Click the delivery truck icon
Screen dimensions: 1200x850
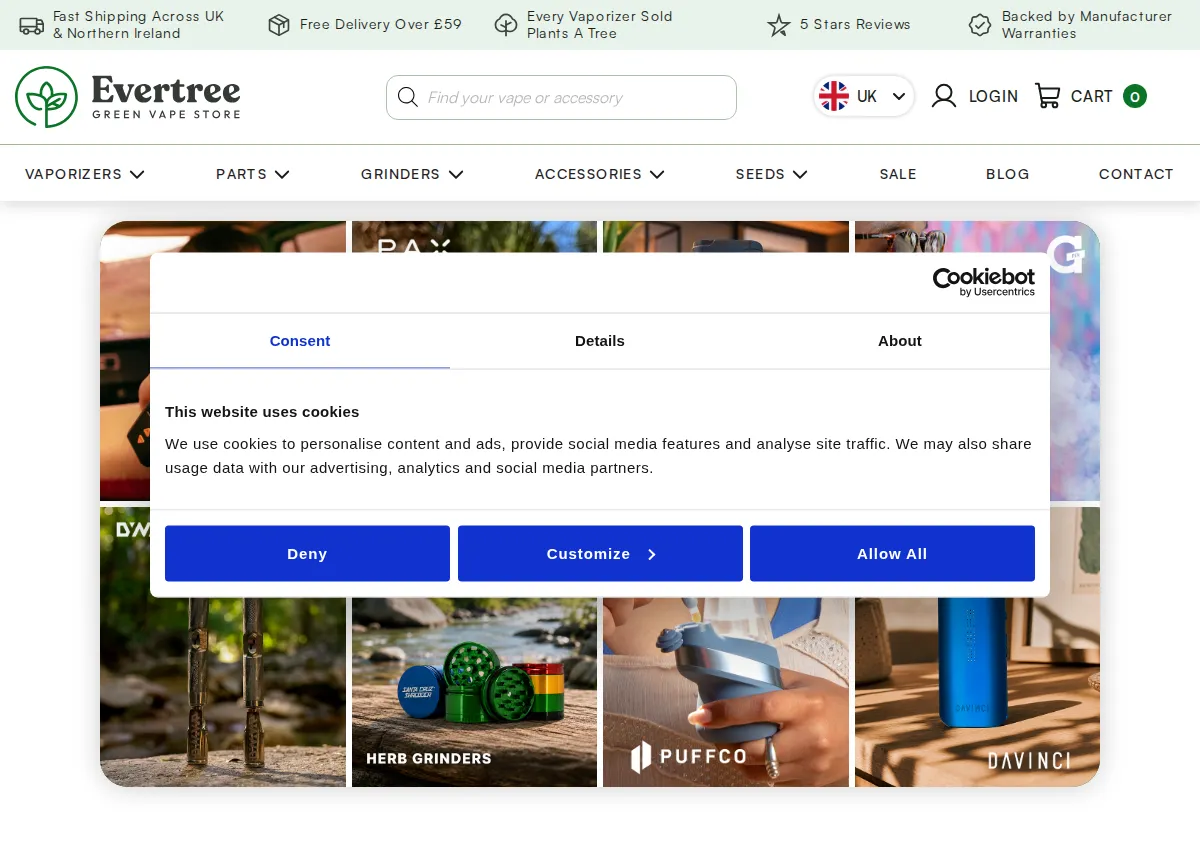(x=32, y=25)
